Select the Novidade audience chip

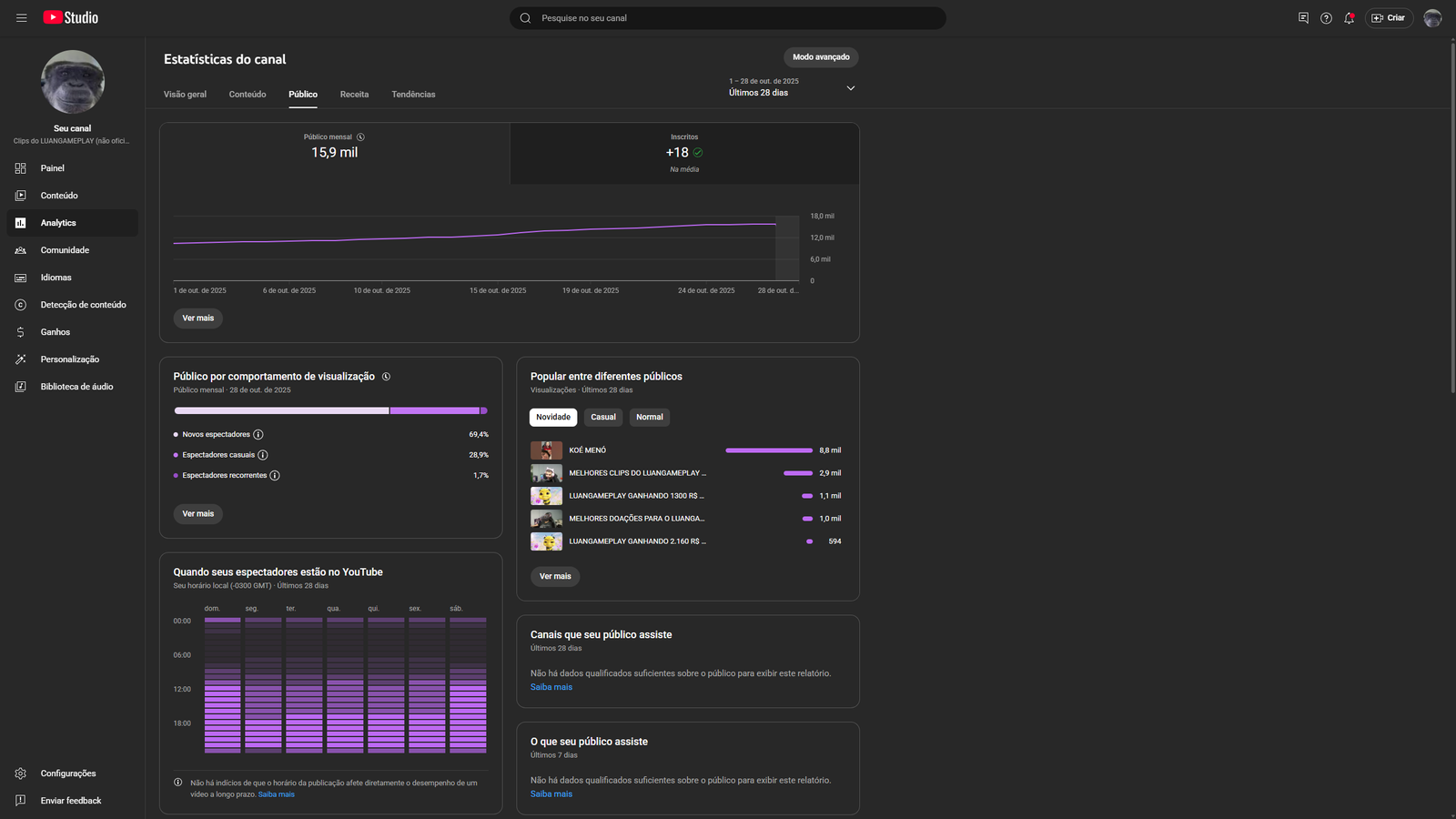(553, 418)
